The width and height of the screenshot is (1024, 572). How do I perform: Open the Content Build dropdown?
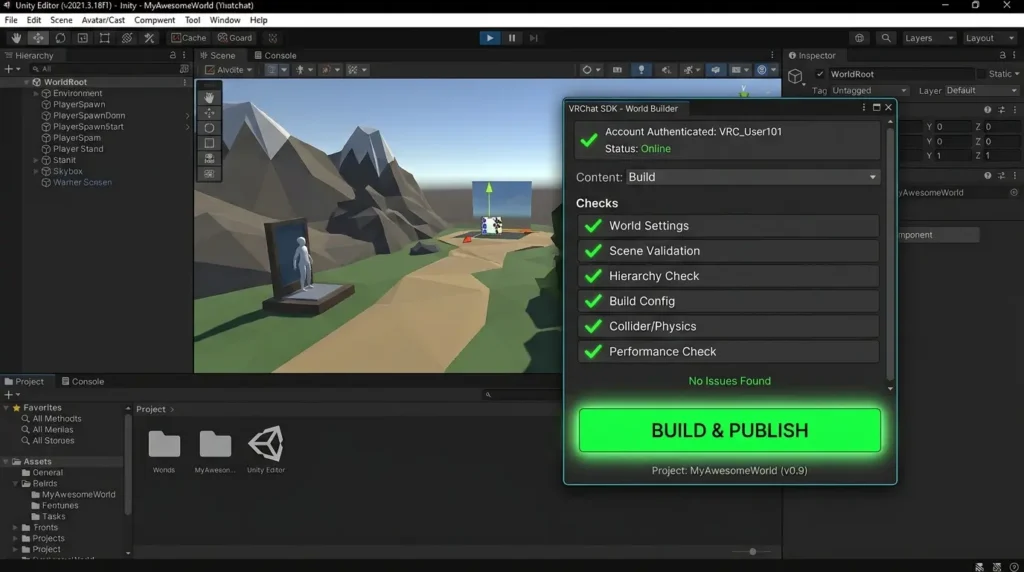[x=753, y=177]
